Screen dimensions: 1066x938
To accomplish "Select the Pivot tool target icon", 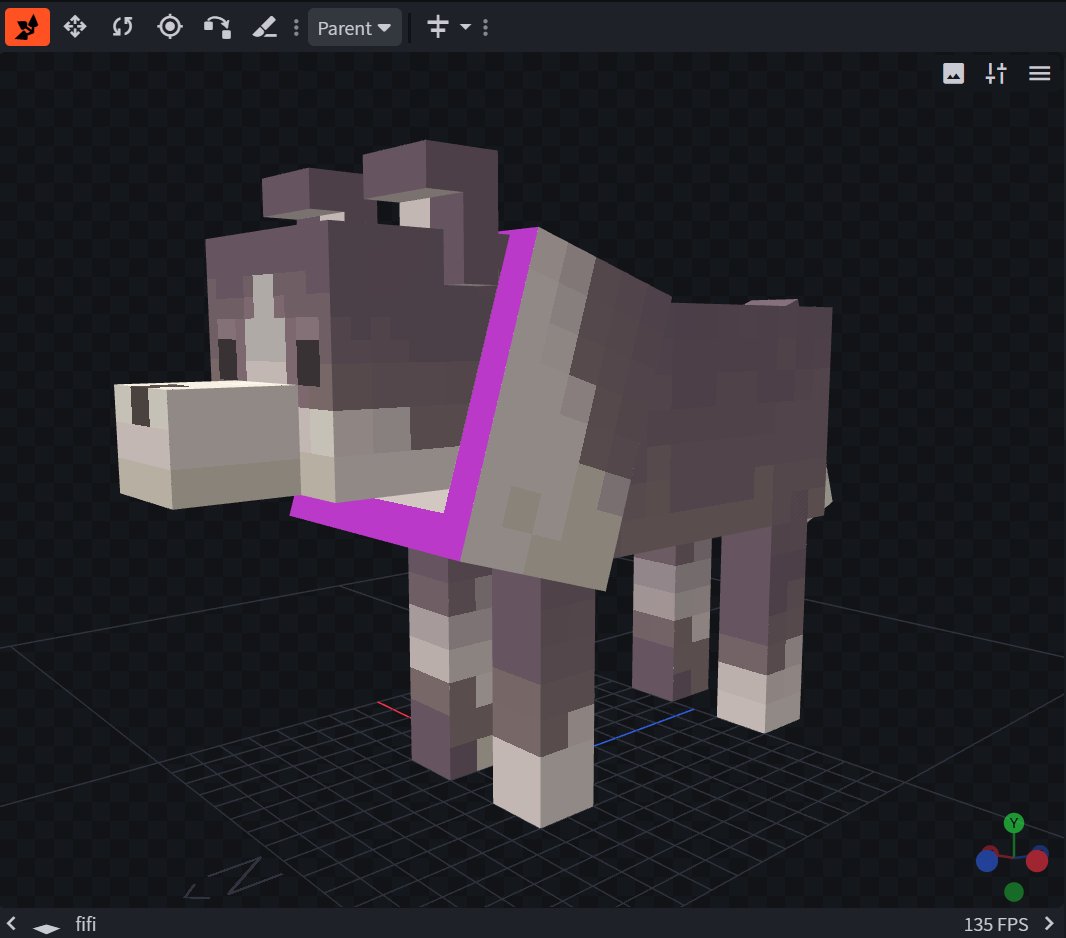I will [x=170, y=27].
